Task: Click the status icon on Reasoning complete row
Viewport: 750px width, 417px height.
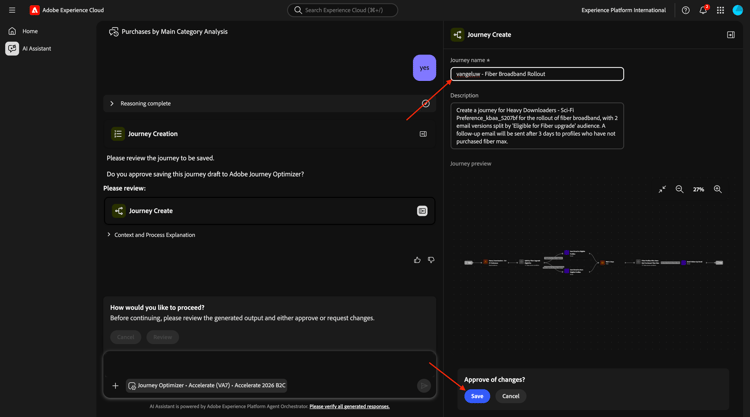Action: [426, 103]
